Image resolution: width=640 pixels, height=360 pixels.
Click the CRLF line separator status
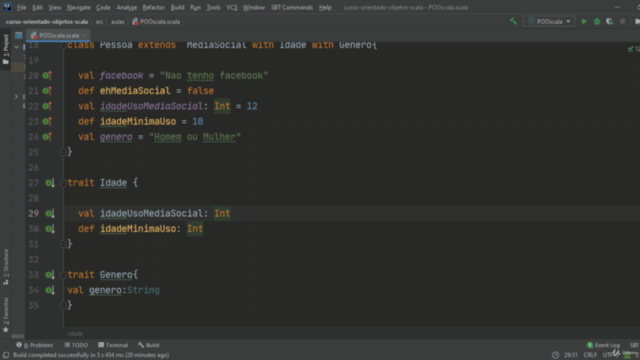point(590,355)
